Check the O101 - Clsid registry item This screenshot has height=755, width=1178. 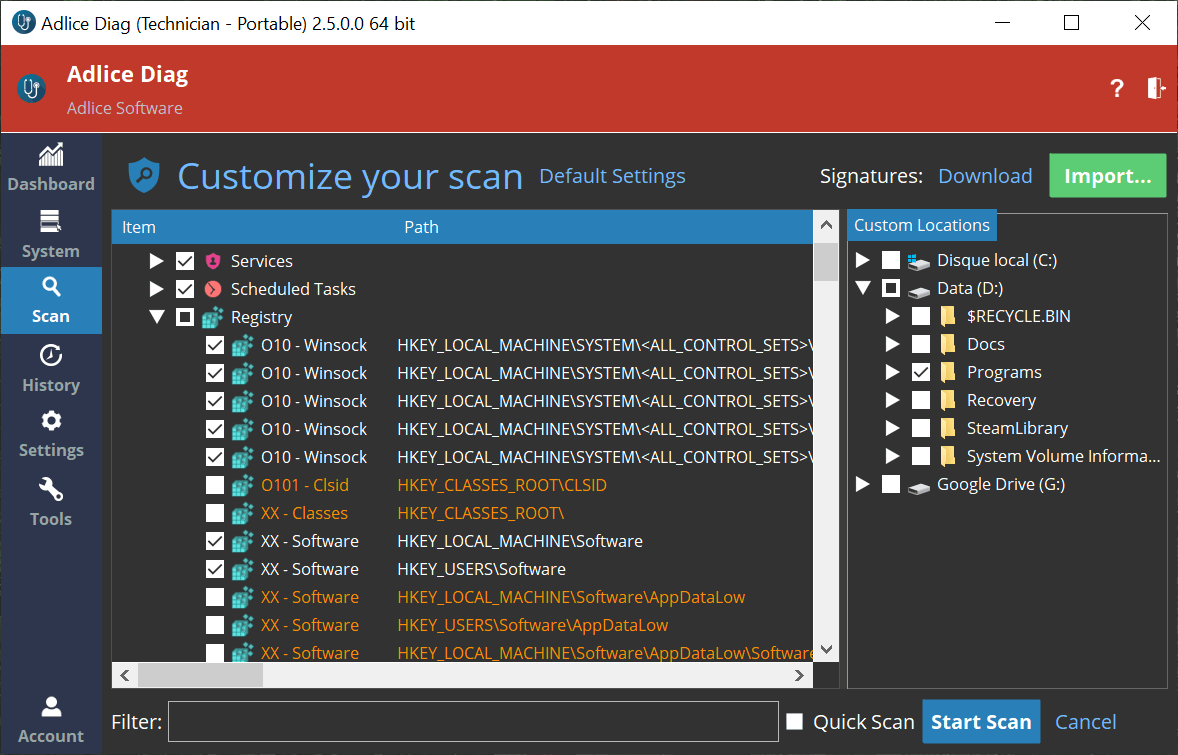point(215,485)
